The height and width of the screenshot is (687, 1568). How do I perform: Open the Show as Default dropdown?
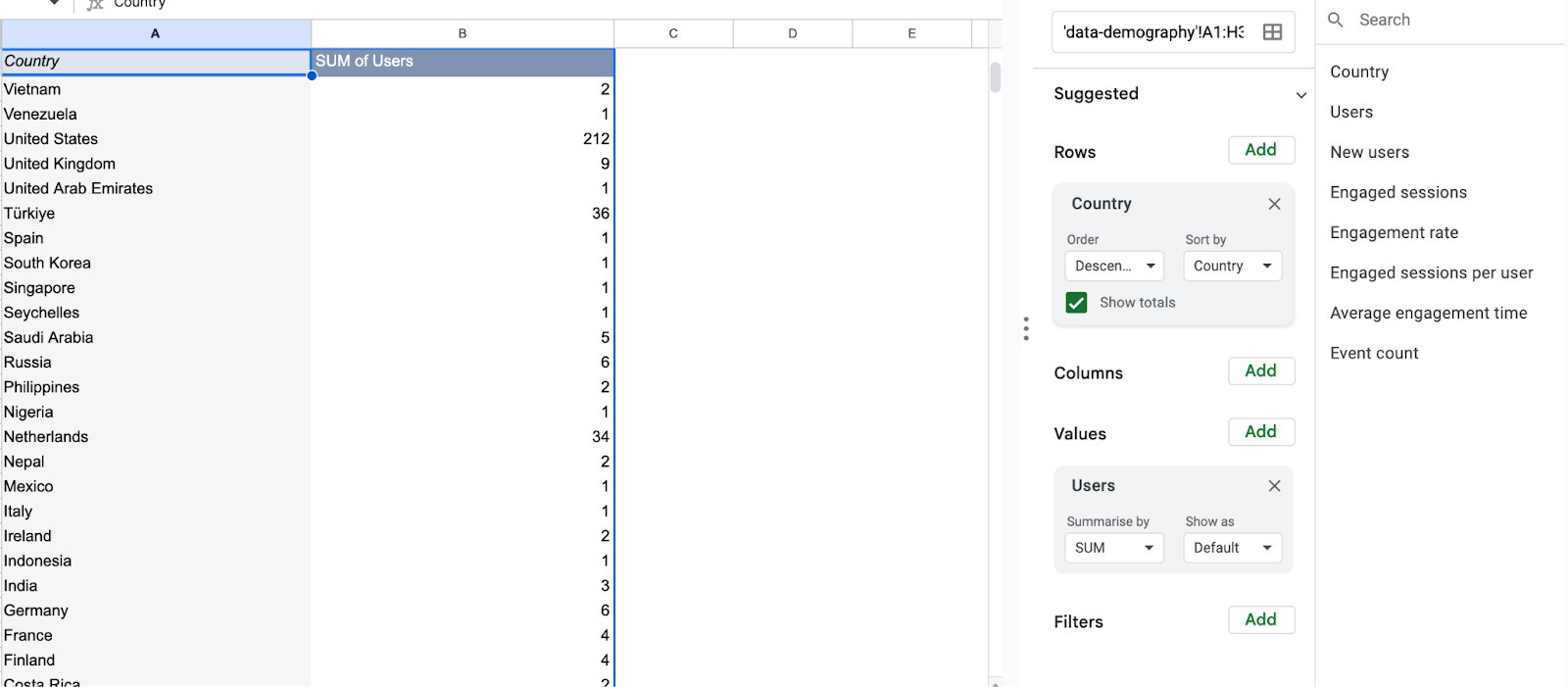(x=1232, y=548)
